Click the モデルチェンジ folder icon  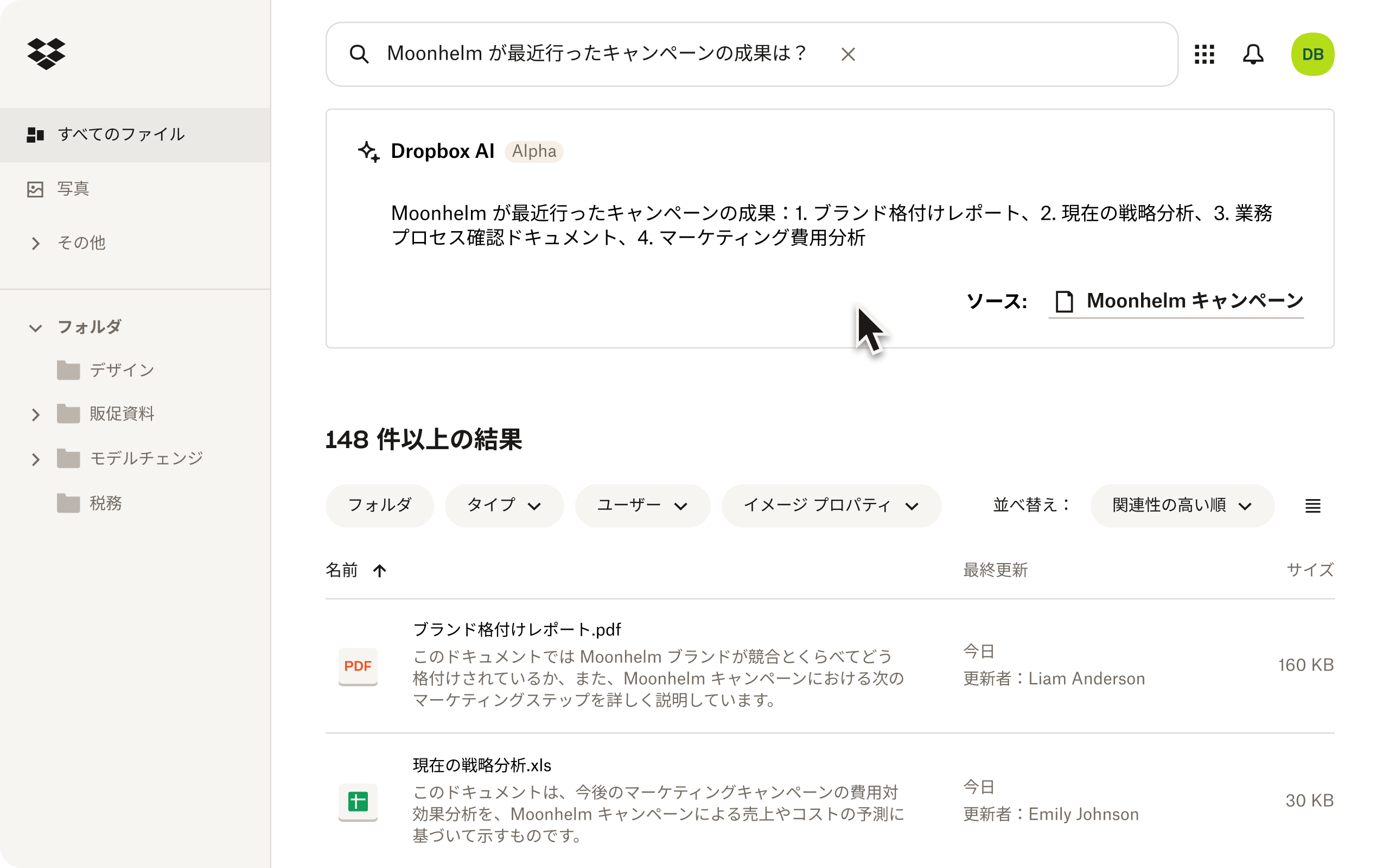tap(68, 459)
